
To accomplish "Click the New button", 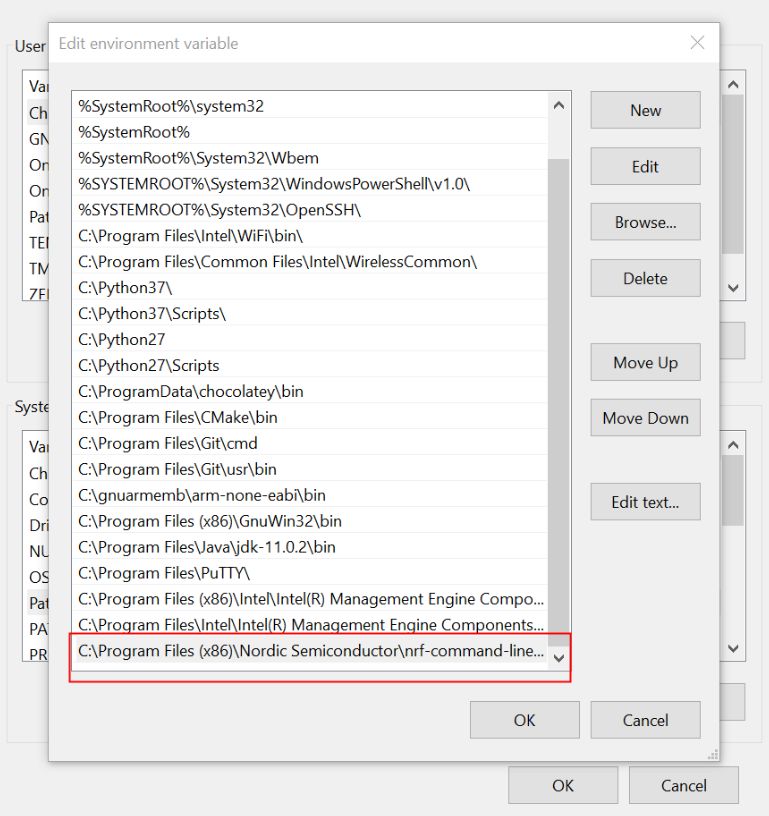I will [x=645, y=111].
